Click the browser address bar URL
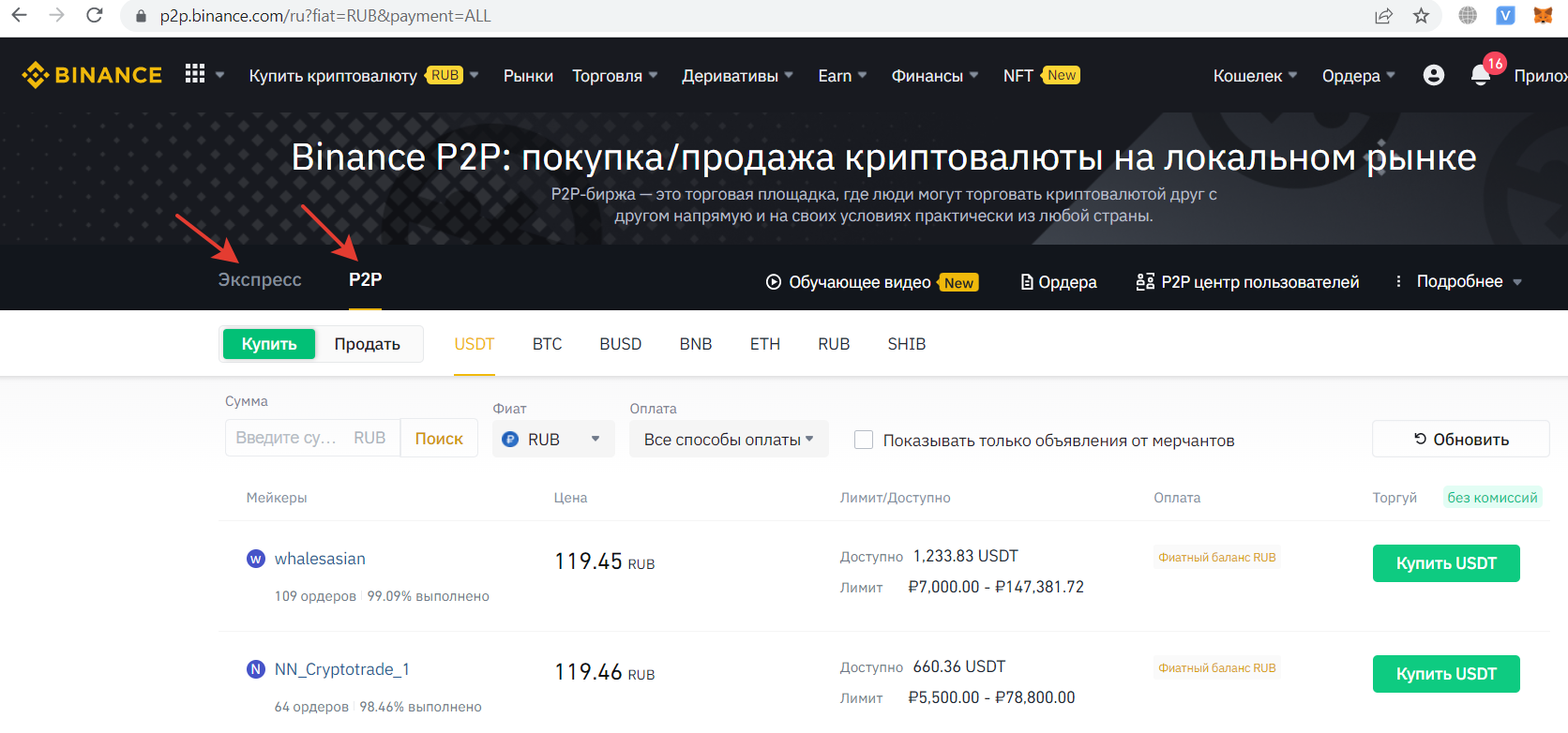Viewport: 1568px width, 733px height. point(325,16)
